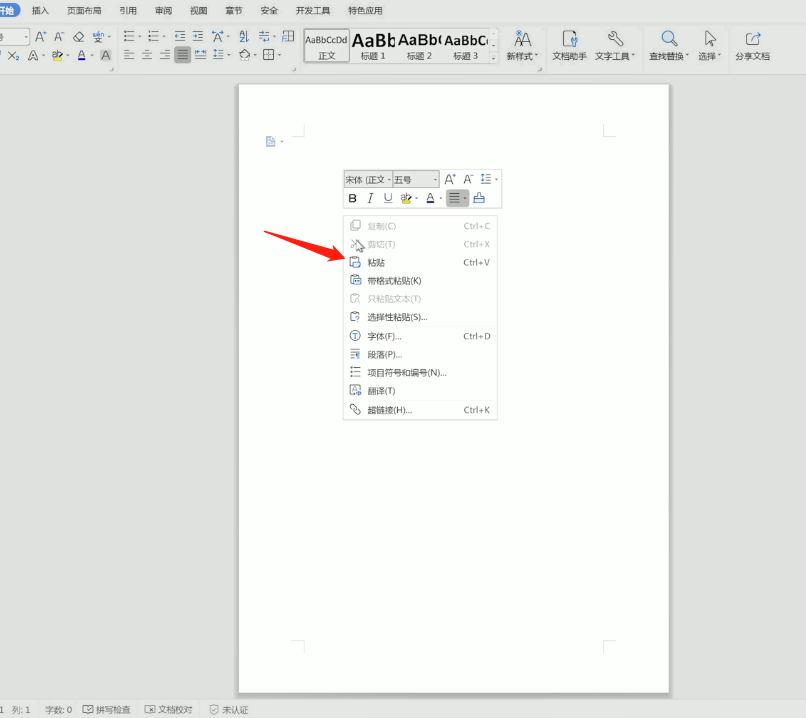Choose 粘贴 from the context menu
Viewport: 806px width, 718px height.
coord(420,263)
